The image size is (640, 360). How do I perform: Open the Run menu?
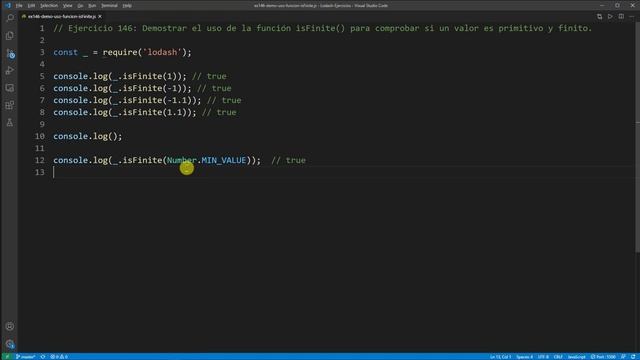(92, 5)
